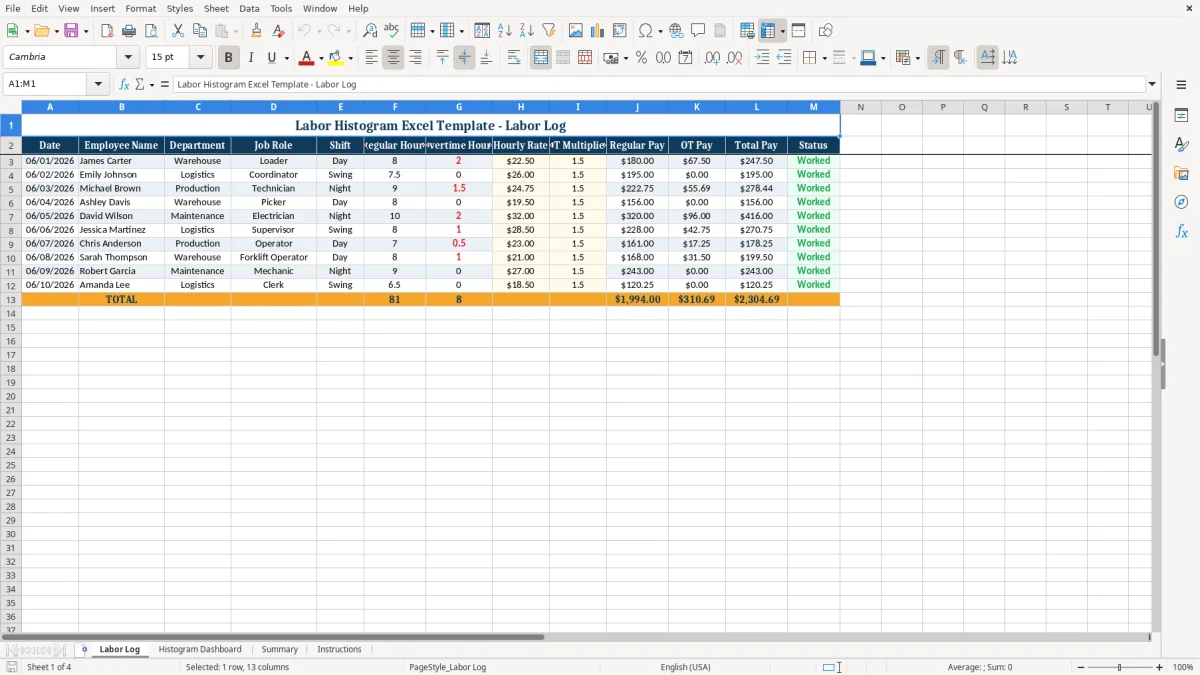Screen dimensions: 1200x675
Task: Click the 100% zoom level
Action: tap(1183, 667)
